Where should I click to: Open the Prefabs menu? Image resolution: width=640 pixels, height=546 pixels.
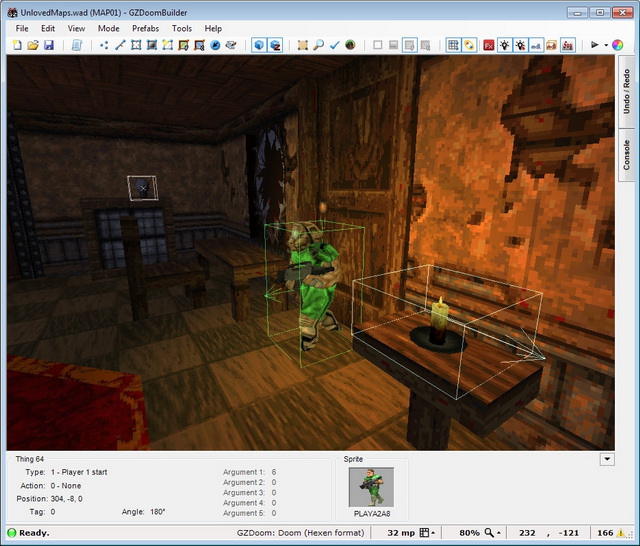[145, 29]
